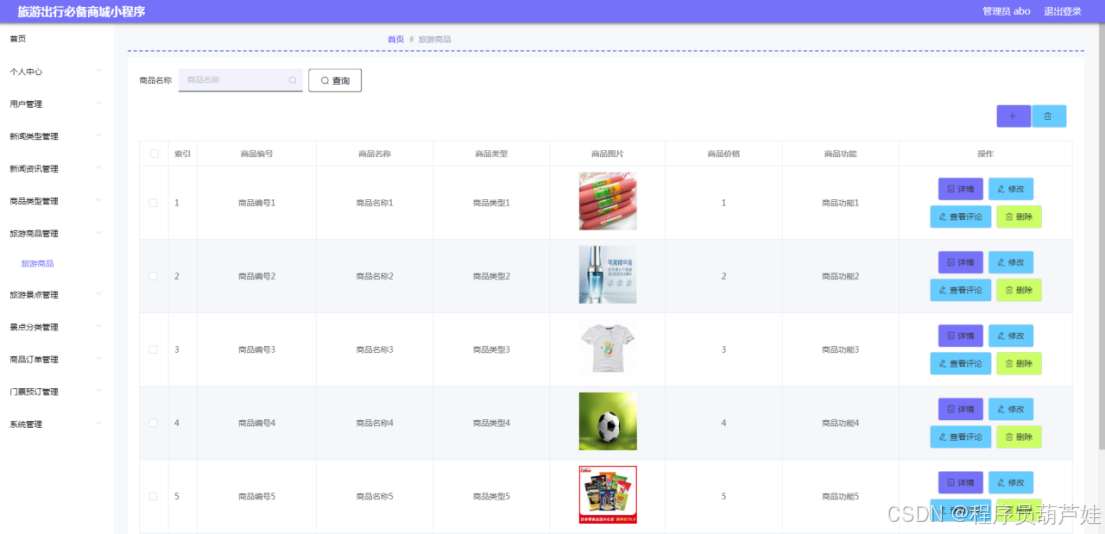Open the white T-shirt product thumbnail
This screenshot has height=534, width=1105.
pyautogui.click(x=607, y=348)
